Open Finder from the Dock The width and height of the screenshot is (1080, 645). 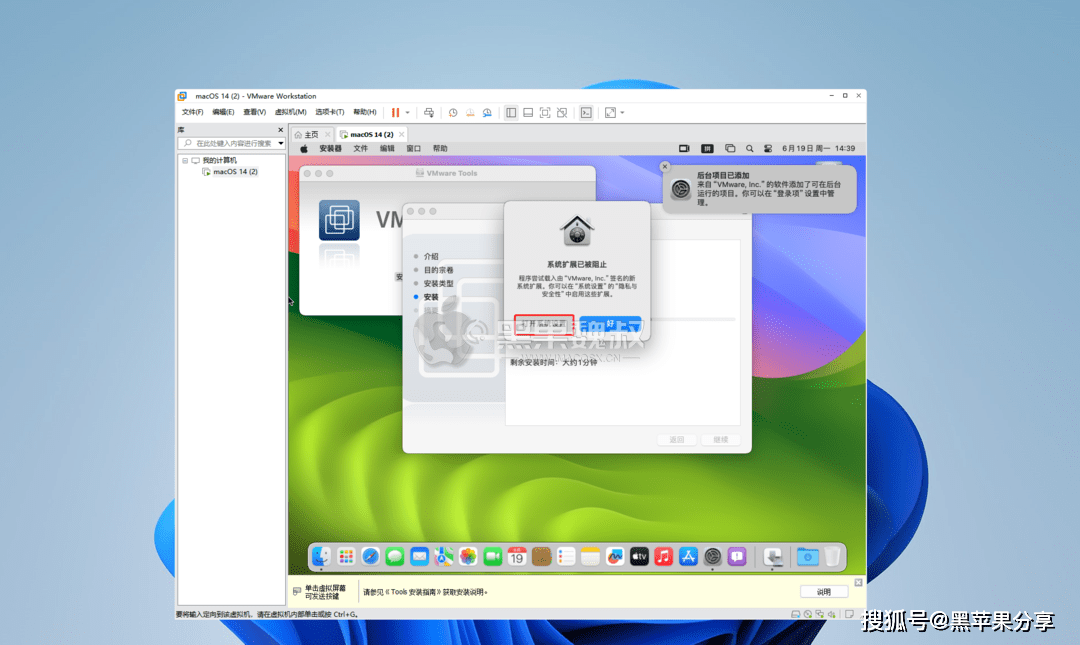coord(321,556)
